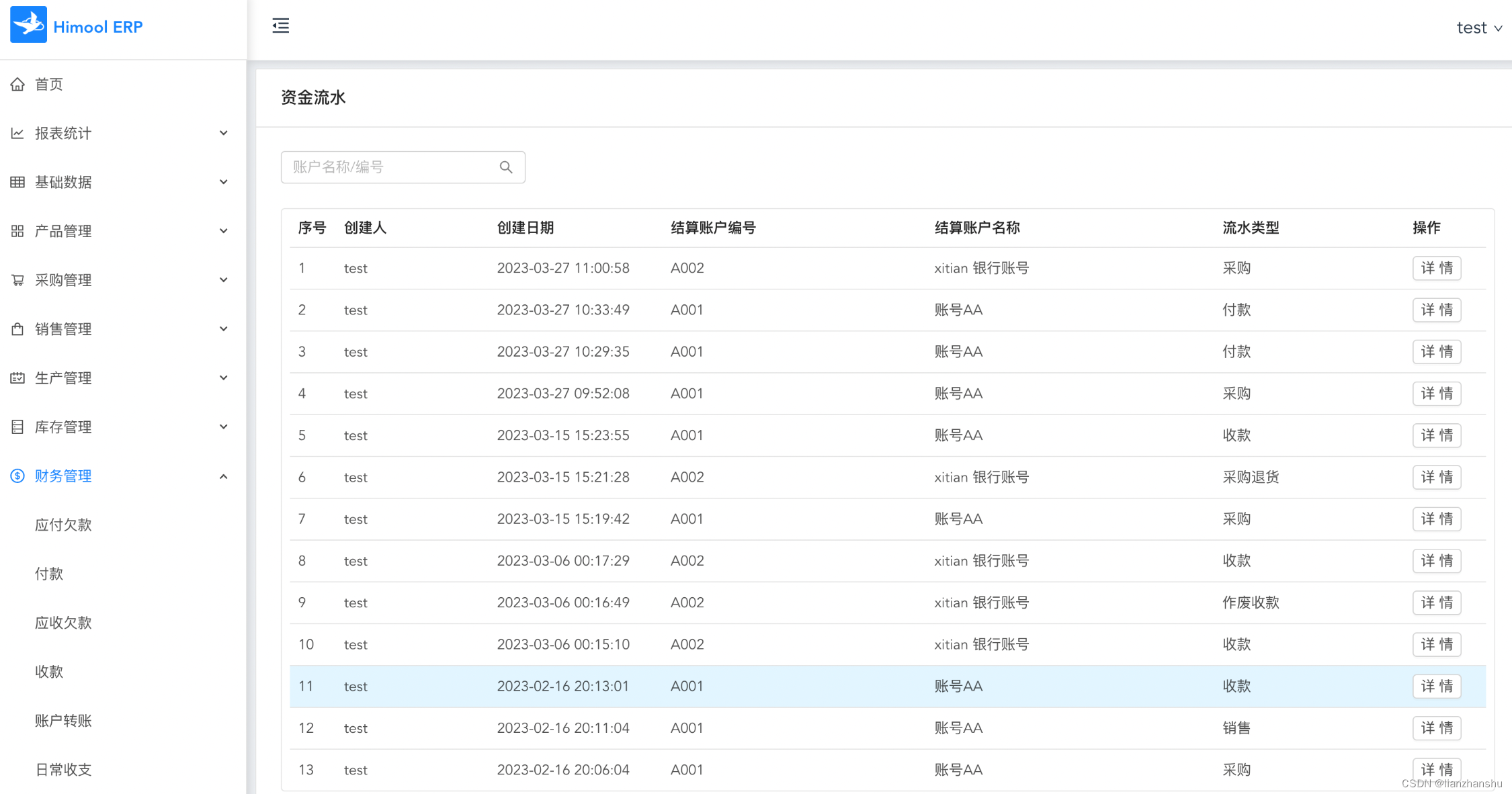Click the grid icon for 产品管理
This screenshot has height=794, width=1512.
coord(17,231)
